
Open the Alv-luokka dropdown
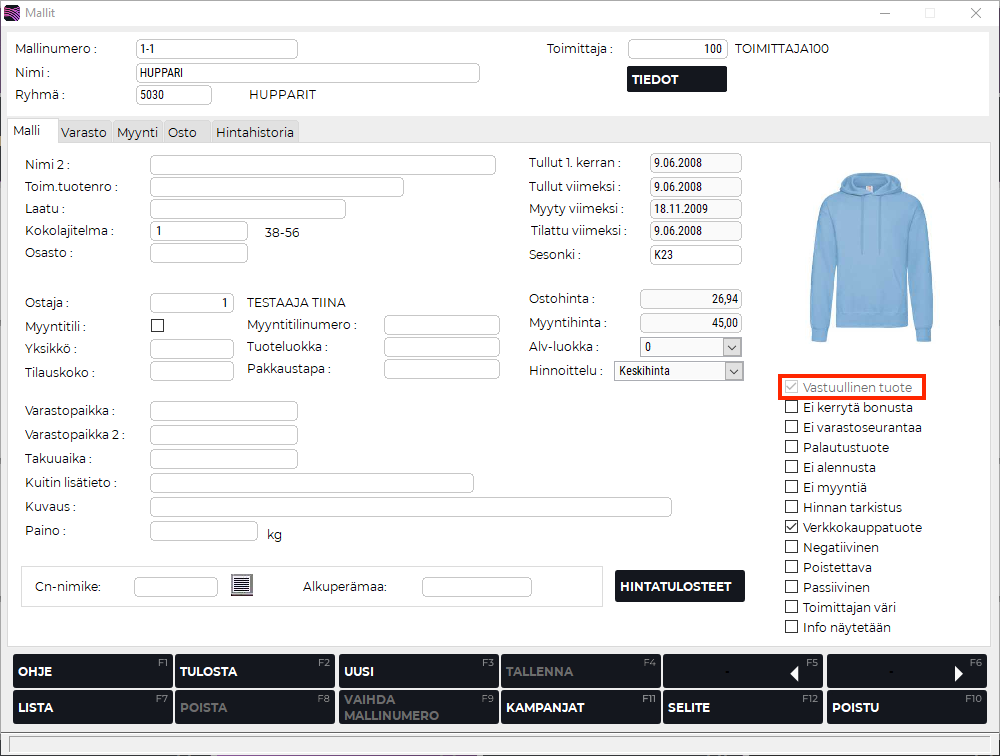(x=731, y=347)
